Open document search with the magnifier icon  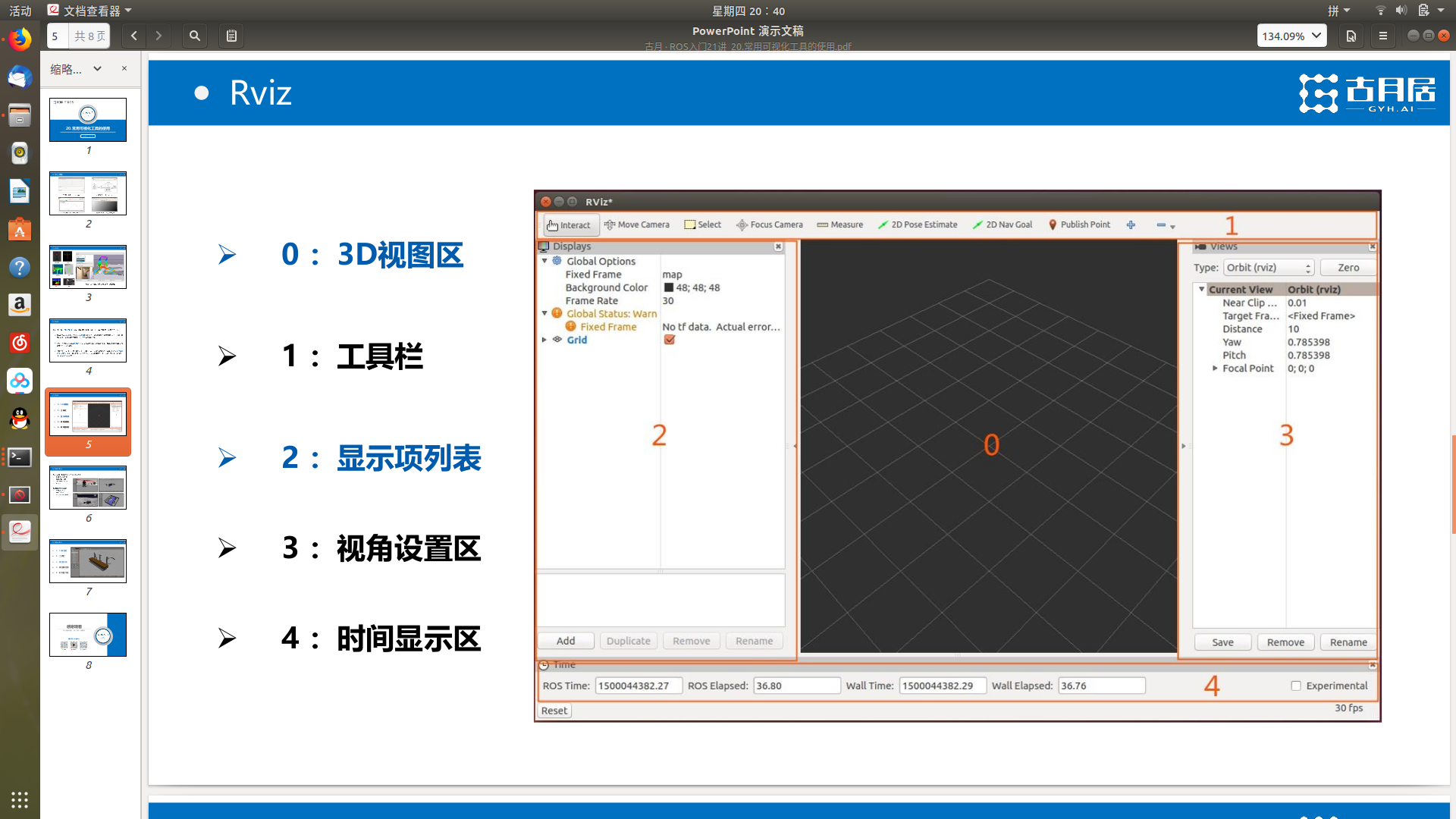tap(194, 36)
